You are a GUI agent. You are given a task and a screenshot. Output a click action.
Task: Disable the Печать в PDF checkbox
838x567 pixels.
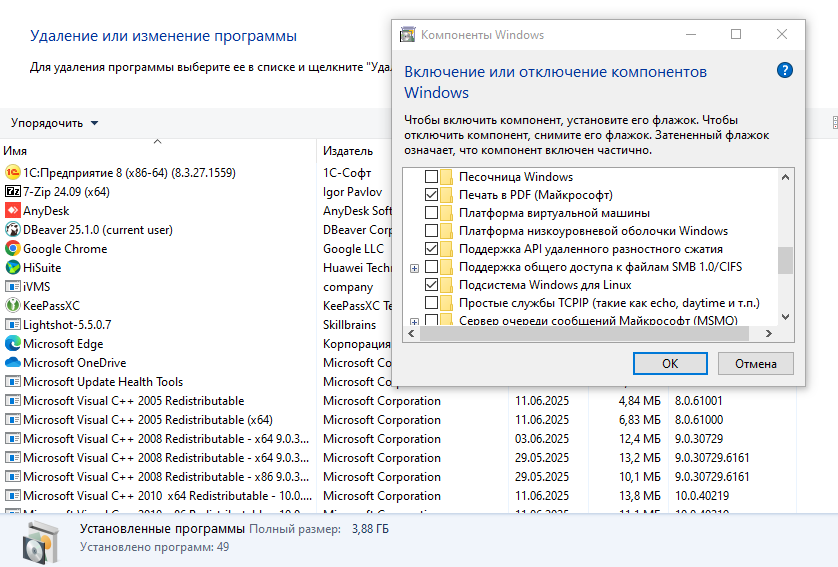coord(431,195)
